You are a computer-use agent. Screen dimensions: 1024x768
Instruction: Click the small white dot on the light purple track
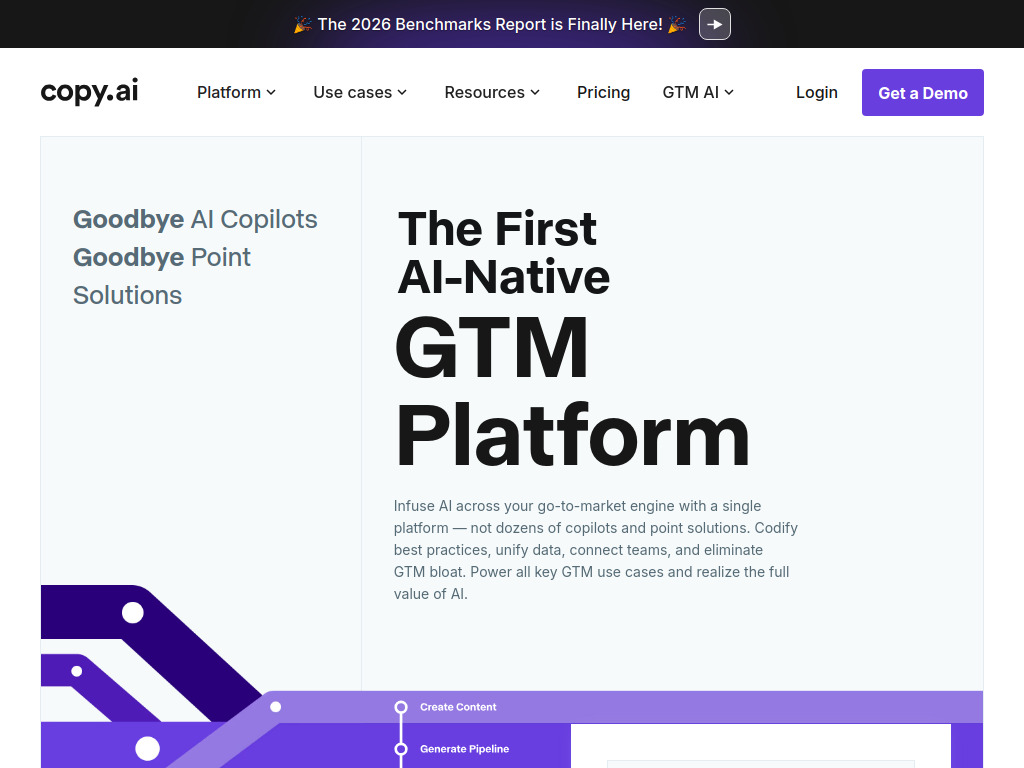(x=276, y=707)
